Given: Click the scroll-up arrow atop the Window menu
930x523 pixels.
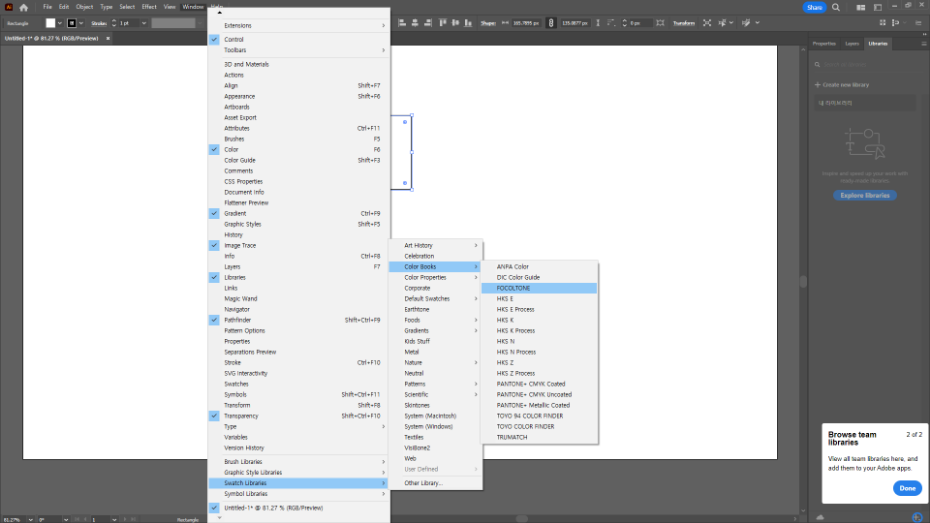Looking at the screenshot, I should (x=219, y=12).
